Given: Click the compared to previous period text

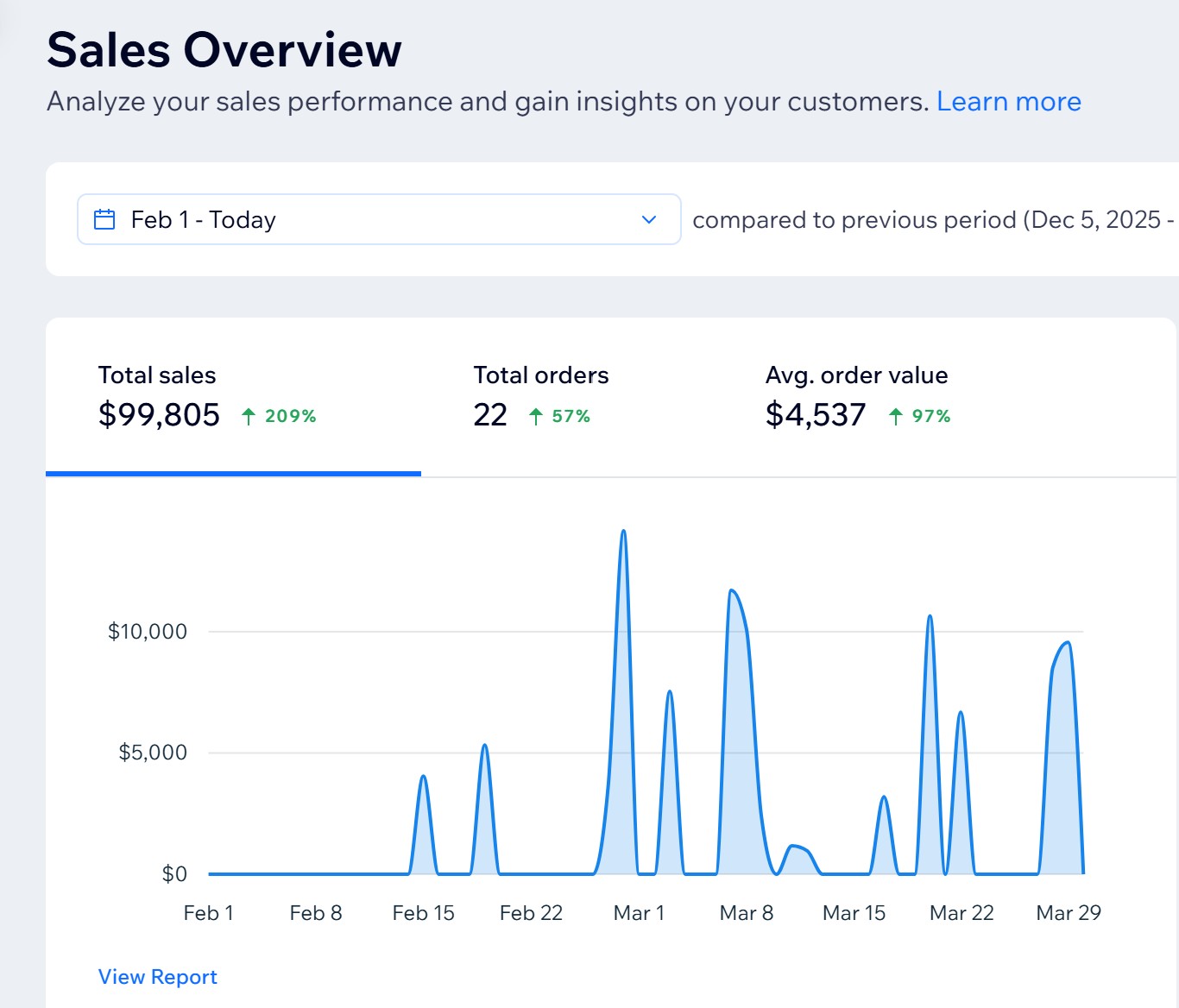Looking at the screenshot, I should (x=934, y=220).
